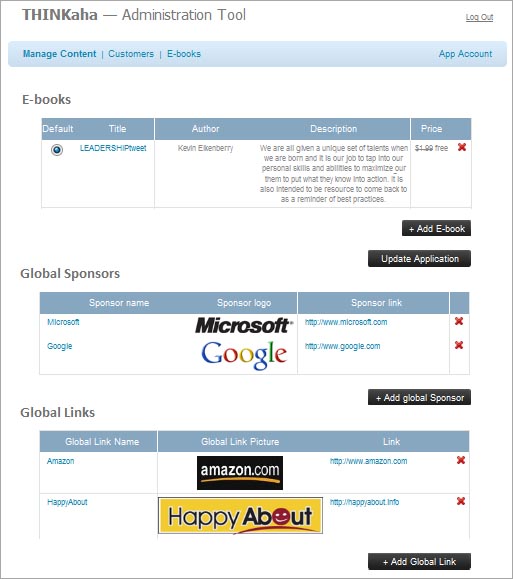513x579 pixels.
Task: Delete the LEADERSHIPtweet e-book red X
Action: click(x=462, y=147)
